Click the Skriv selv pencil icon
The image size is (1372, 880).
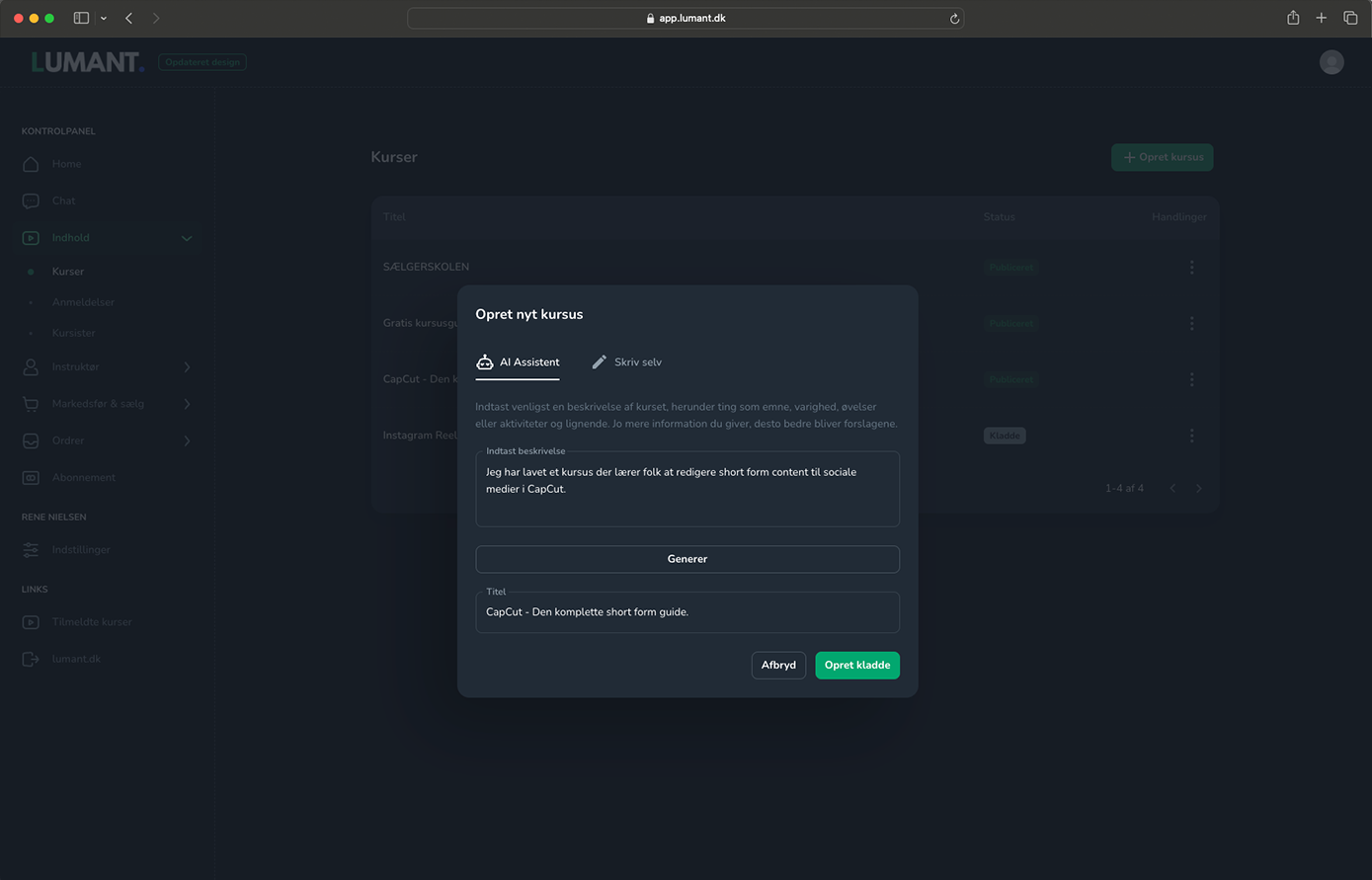click(x=599, y=362)
